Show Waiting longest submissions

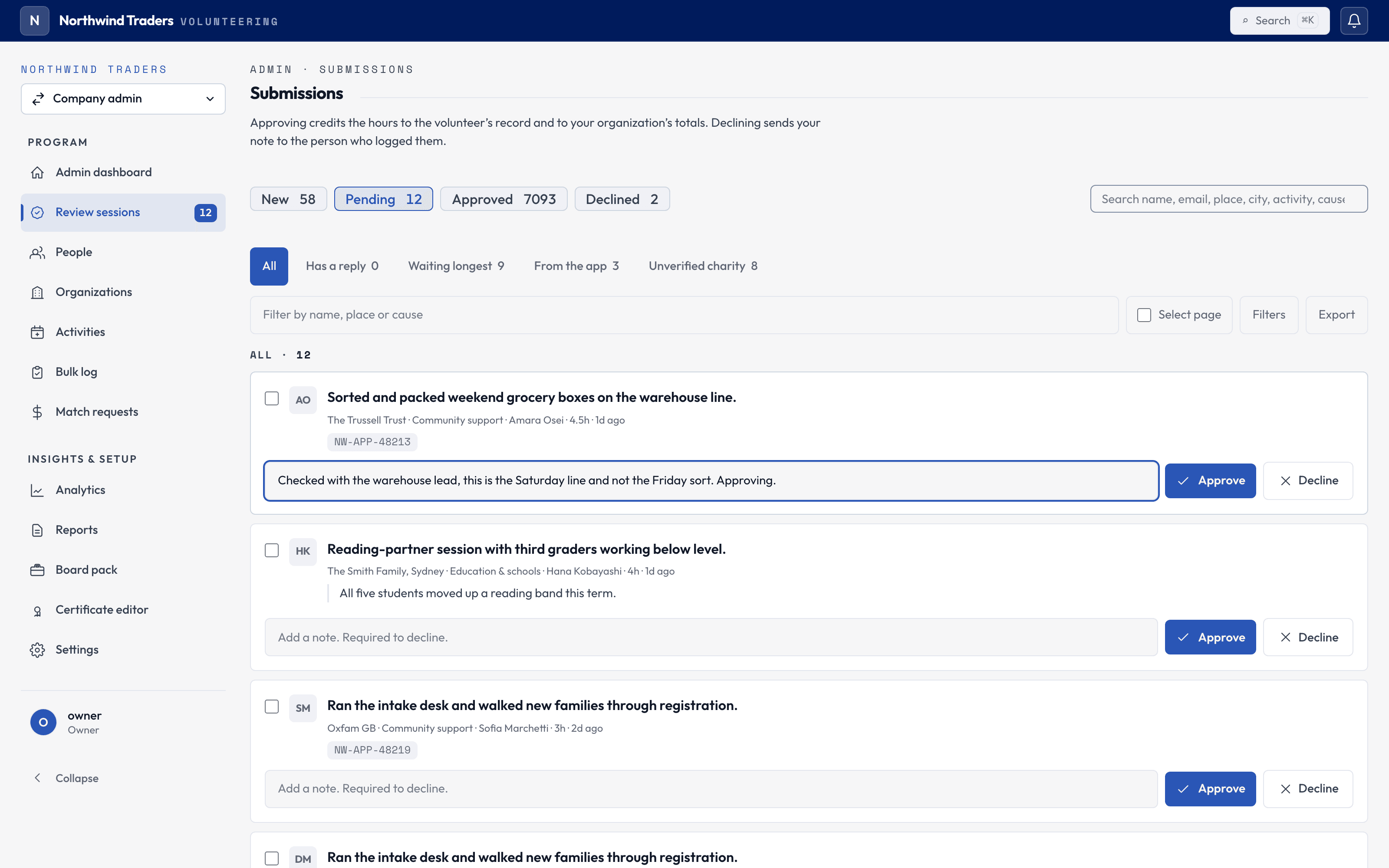point(456,266)
